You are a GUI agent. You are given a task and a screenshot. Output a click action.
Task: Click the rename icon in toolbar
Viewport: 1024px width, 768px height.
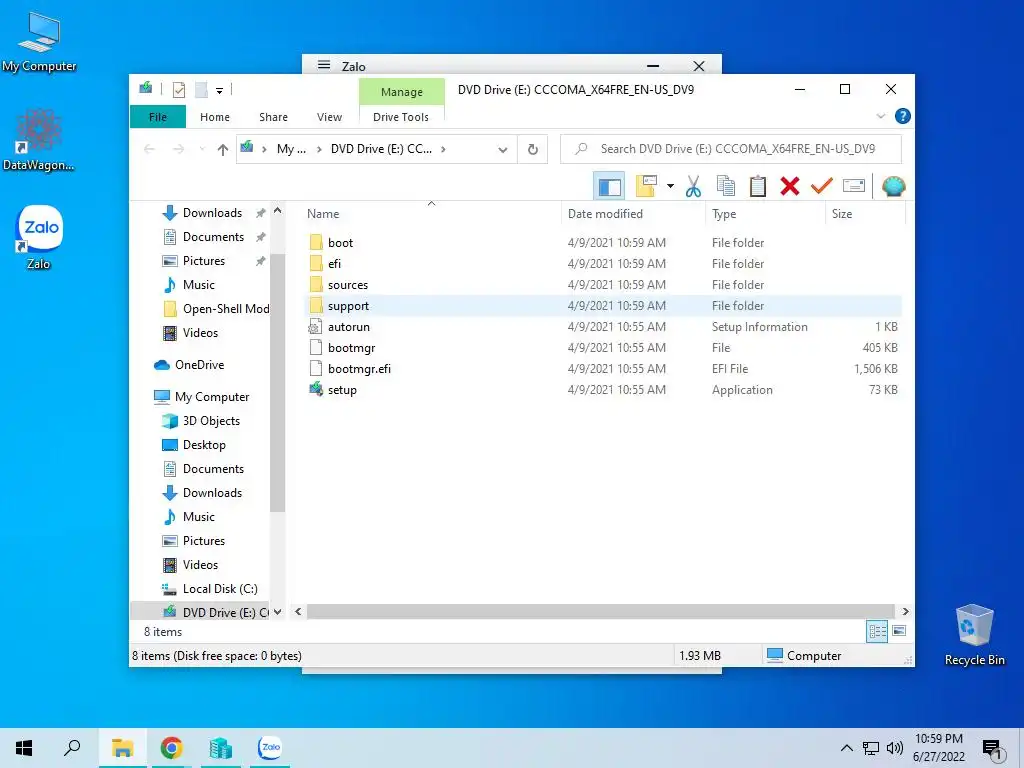854,186
